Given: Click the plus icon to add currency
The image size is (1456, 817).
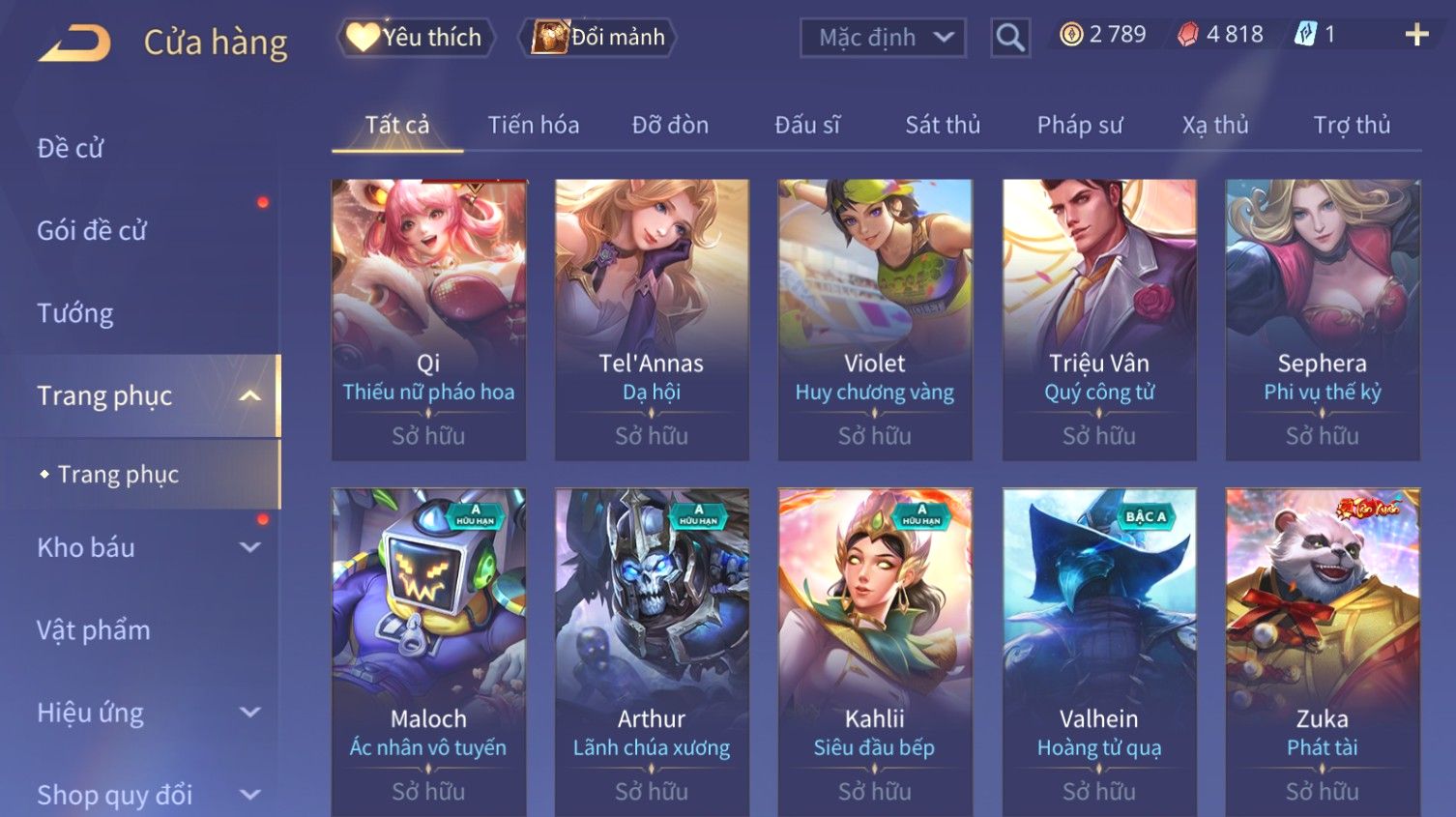Looking at the screenshot, I should tap(1416, 35).
